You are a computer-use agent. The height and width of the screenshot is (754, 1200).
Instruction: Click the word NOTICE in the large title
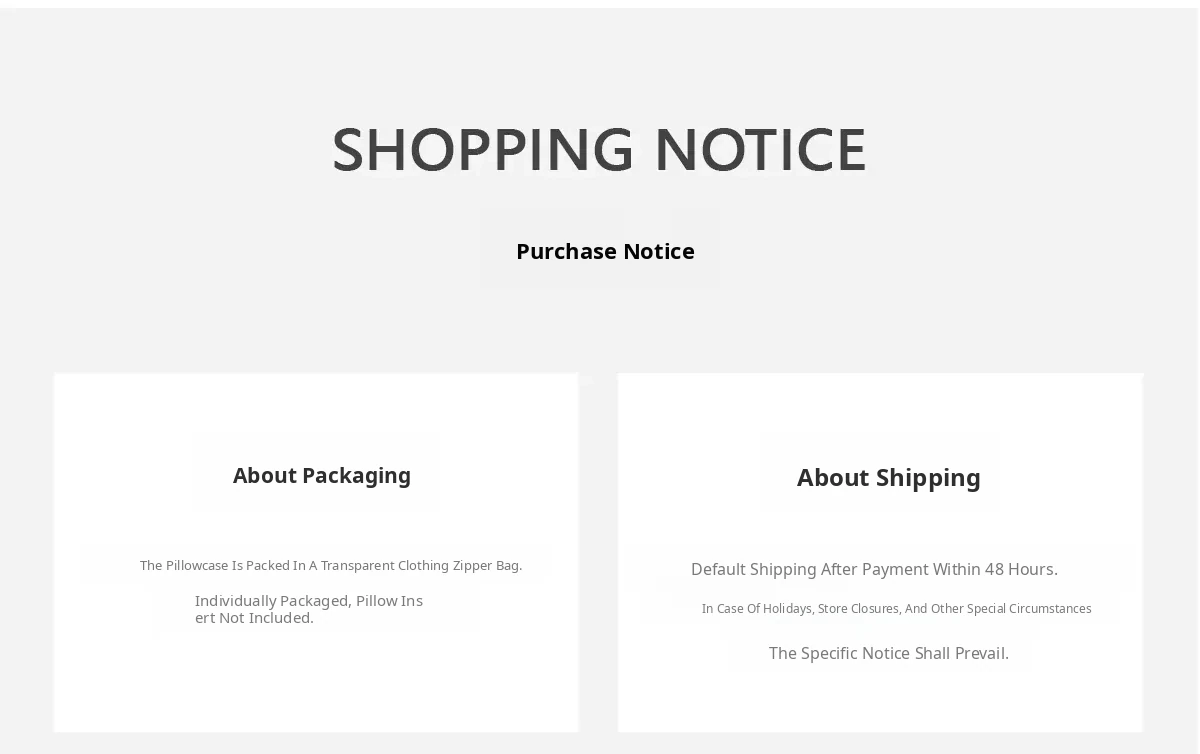[760, 150]
